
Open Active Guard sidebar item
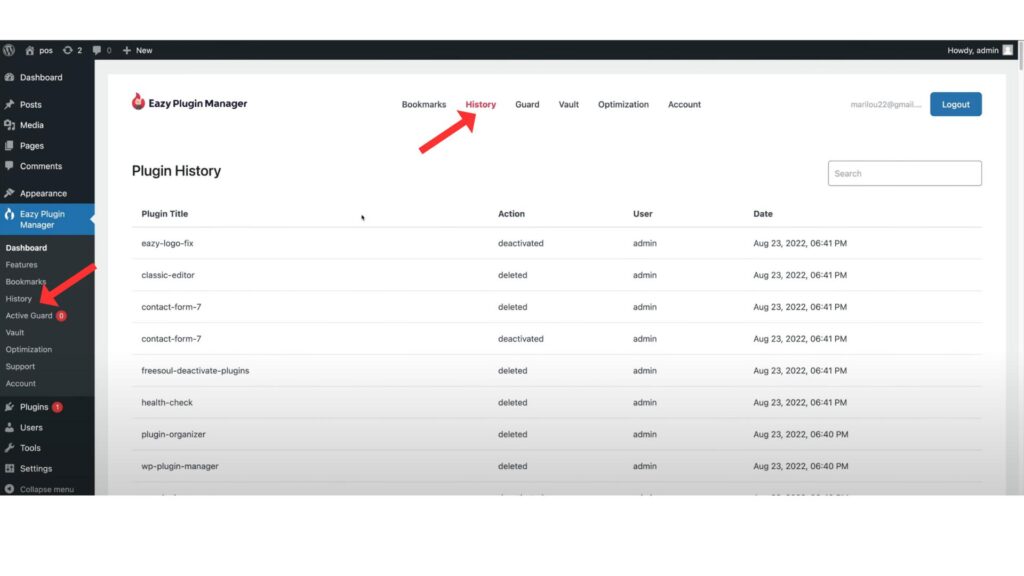tap(29, 315)
